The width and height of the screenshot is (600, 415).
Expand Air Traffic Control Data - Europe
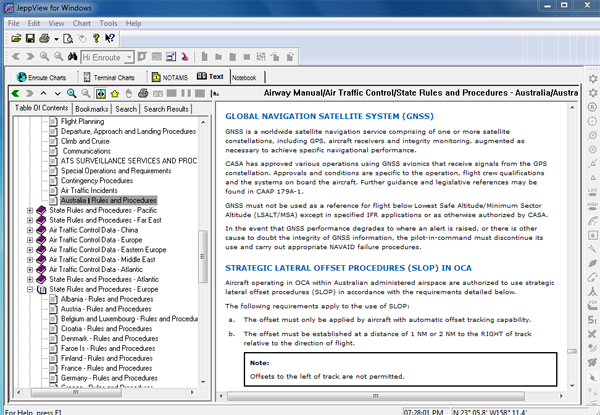point(30,240)
